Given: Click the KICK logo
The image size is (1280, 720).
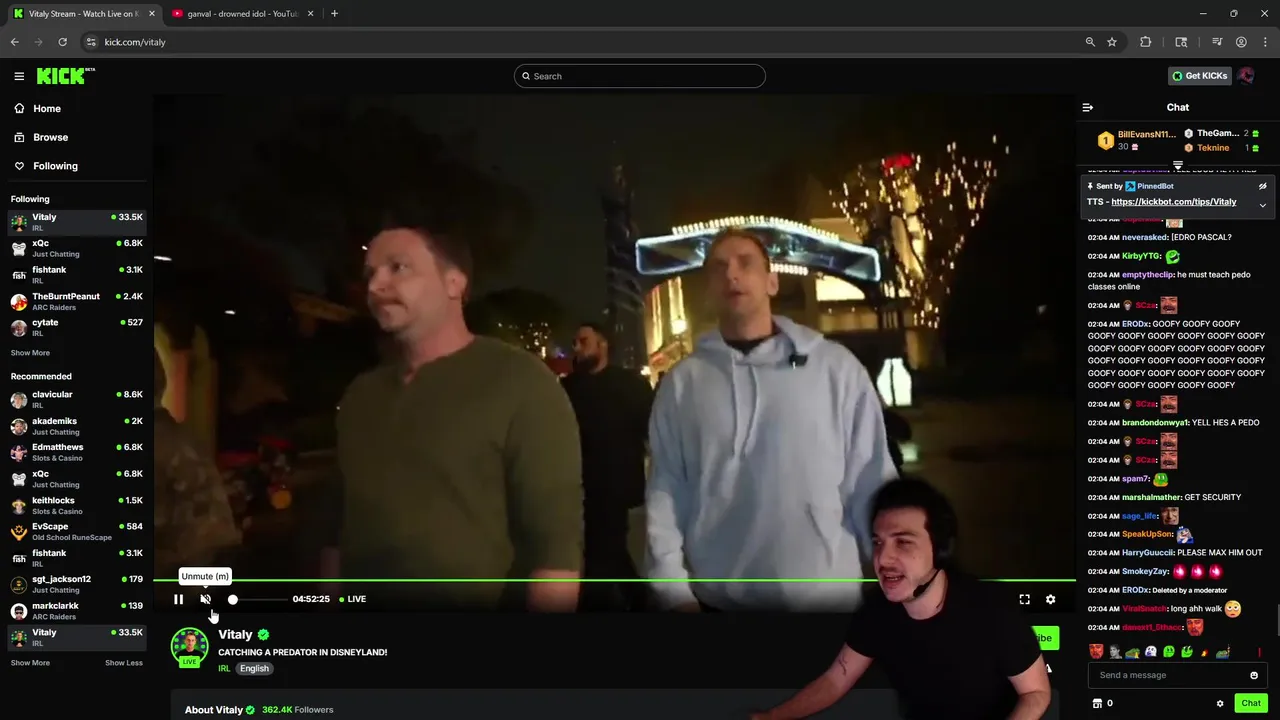Looking at the screenshot, I should point(65,76).
